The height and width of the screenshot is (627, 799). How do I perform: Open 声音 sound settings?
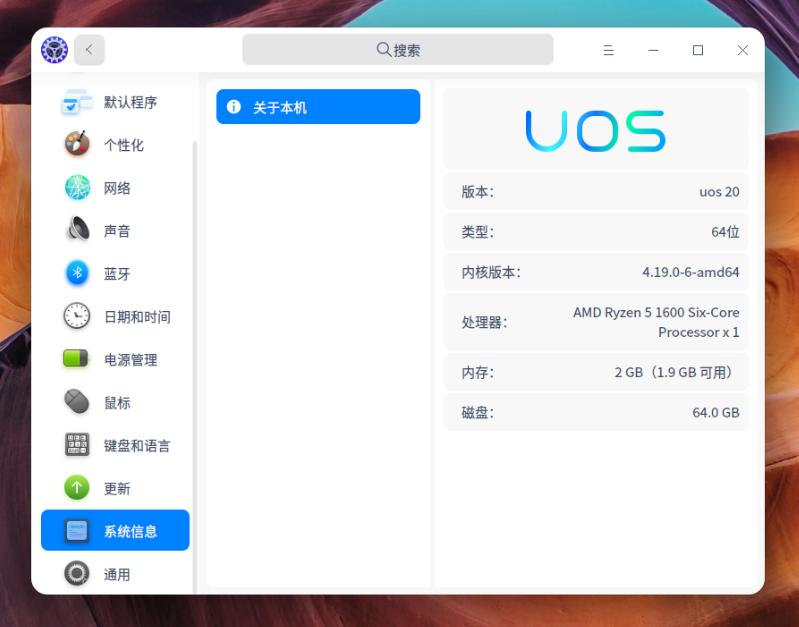pyautogui.click(x=115, y=231)
